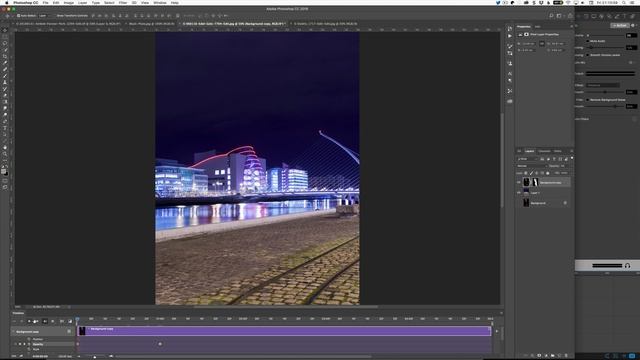Open the Filter menu
640x360 pixels.
coord(123,3)
